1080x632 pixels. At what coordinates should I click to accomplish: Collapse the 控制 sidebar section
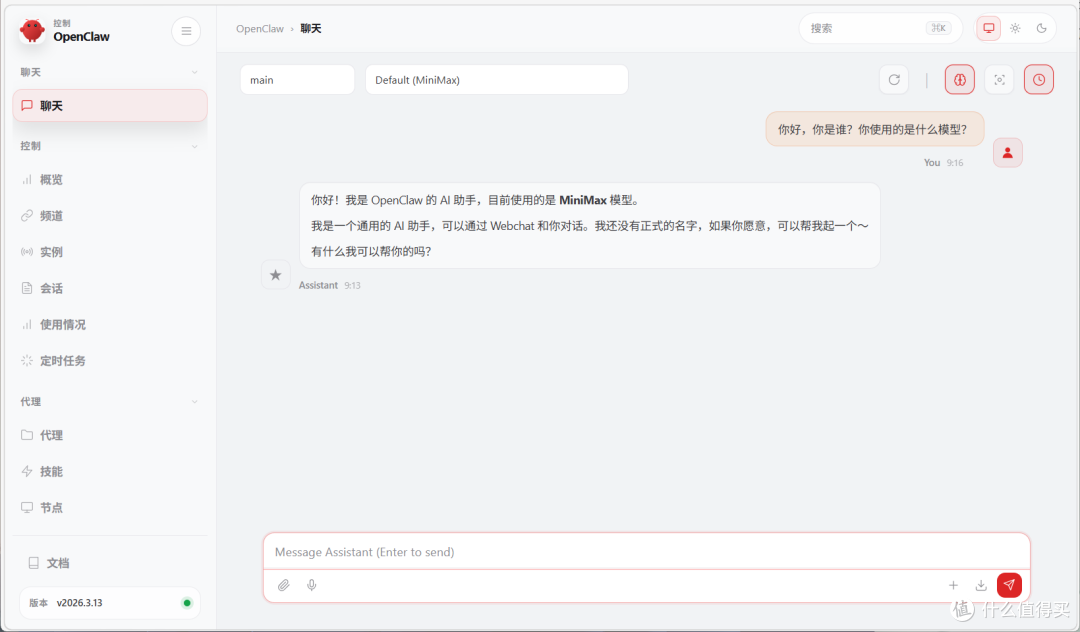110,146
